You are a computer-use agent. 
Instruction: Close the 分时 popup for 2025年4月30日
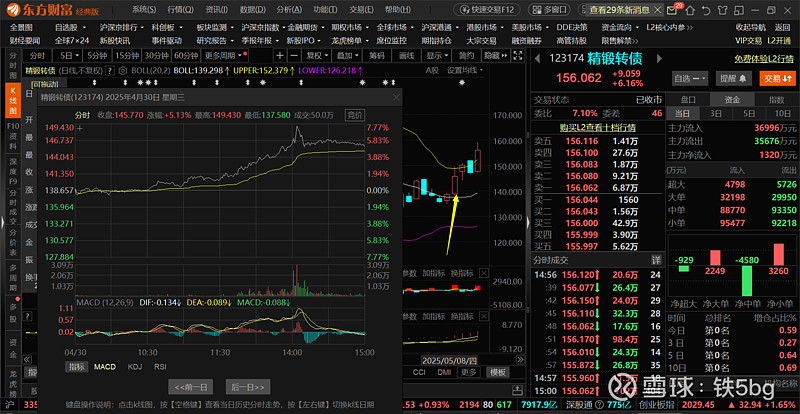tap(396, 97)
